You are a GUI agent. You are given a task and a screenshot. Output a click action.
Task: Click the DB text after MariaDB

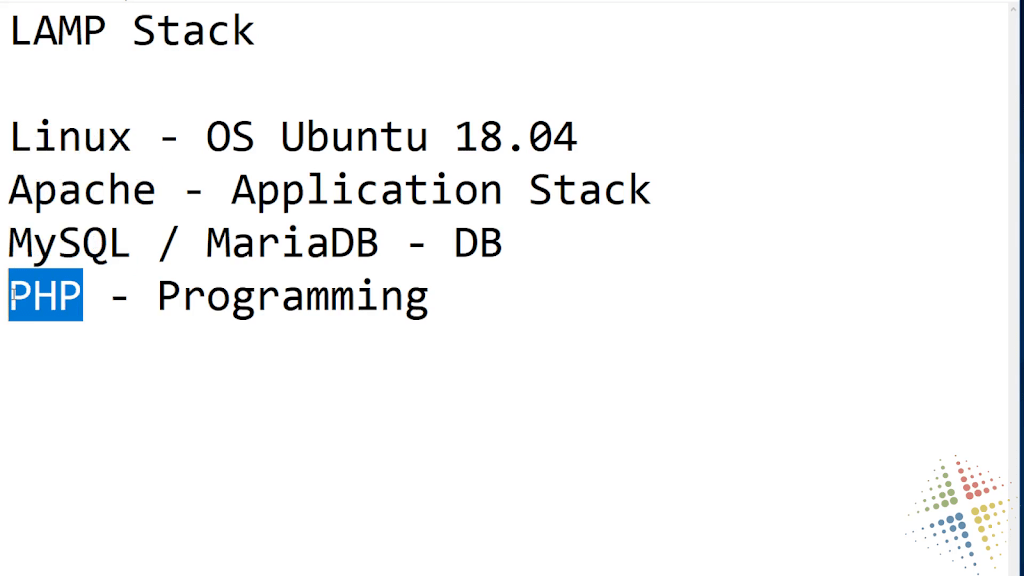coord(478,243)
